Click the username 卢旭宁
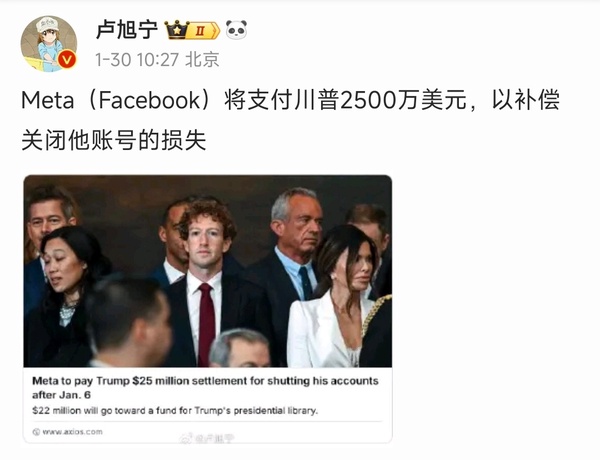This screenshot has width=600, height=460. coord(127,30)
